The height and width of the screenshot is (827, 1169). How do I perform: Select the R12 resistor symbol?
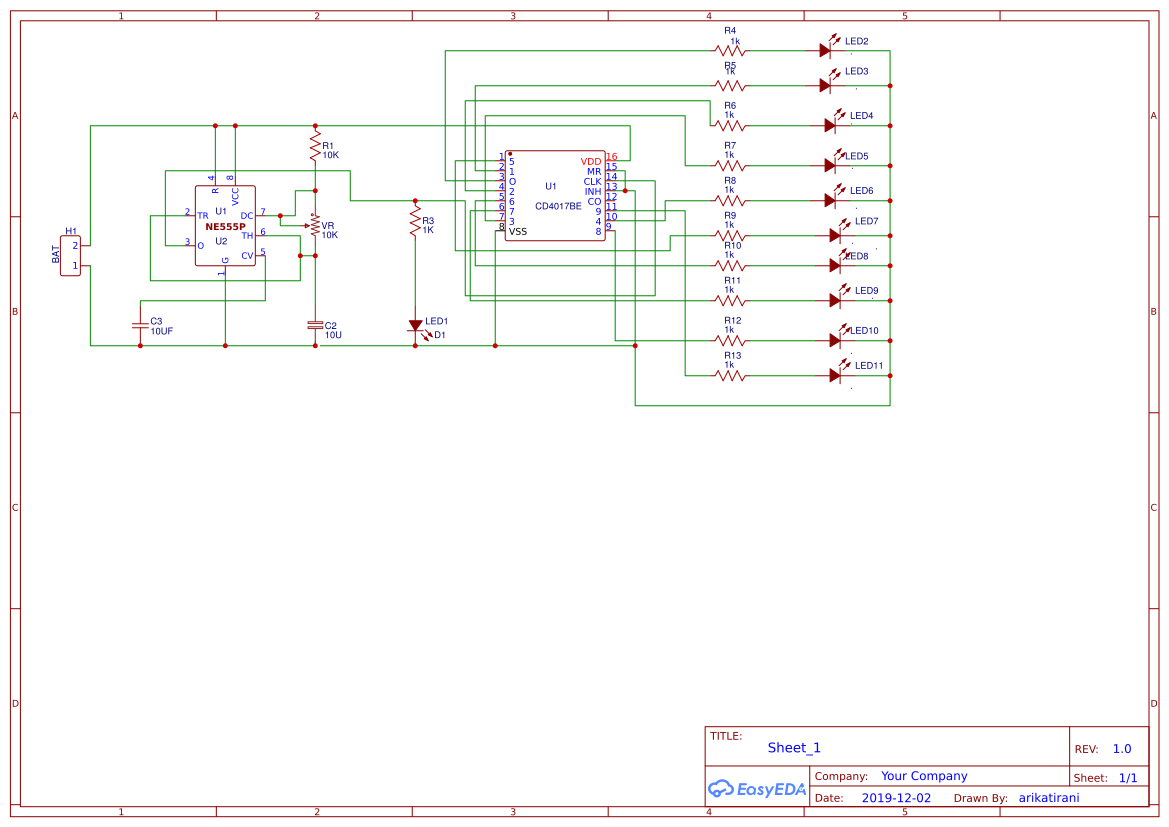(x=730, y=341)
